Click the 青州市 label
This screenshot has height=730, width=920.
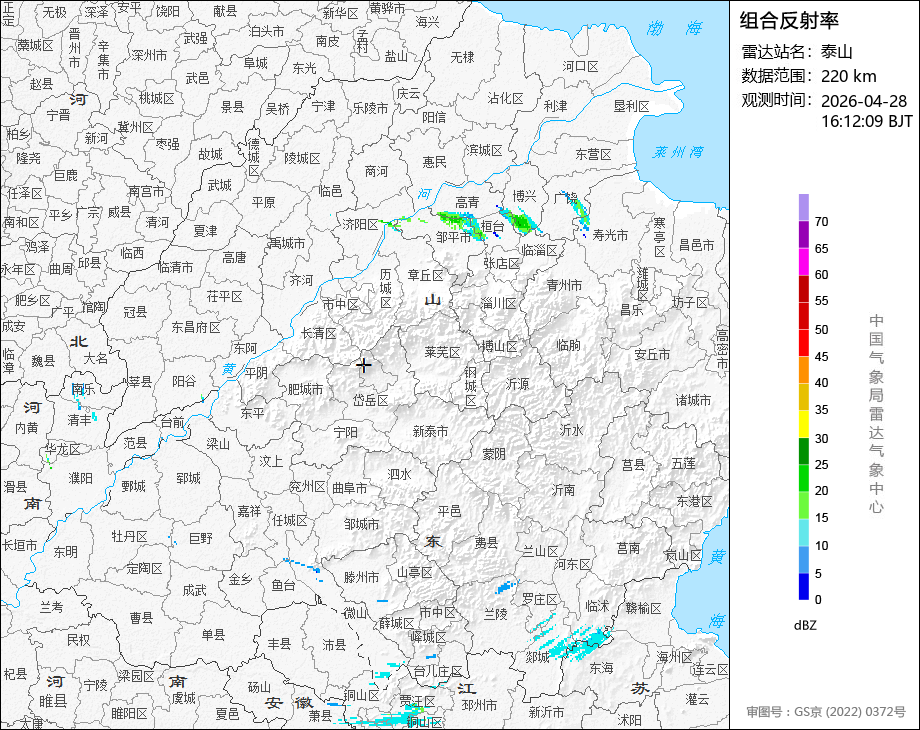pyautogui.click(x=564, y=285)
